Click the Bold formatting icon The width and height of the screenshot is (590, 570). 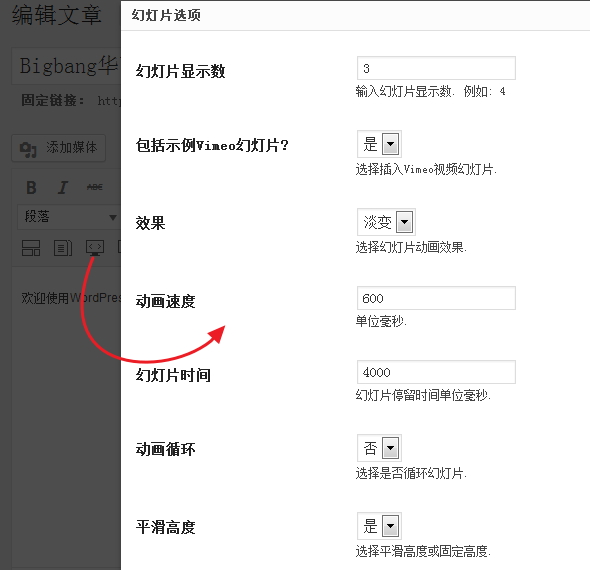tap(31, 187)
